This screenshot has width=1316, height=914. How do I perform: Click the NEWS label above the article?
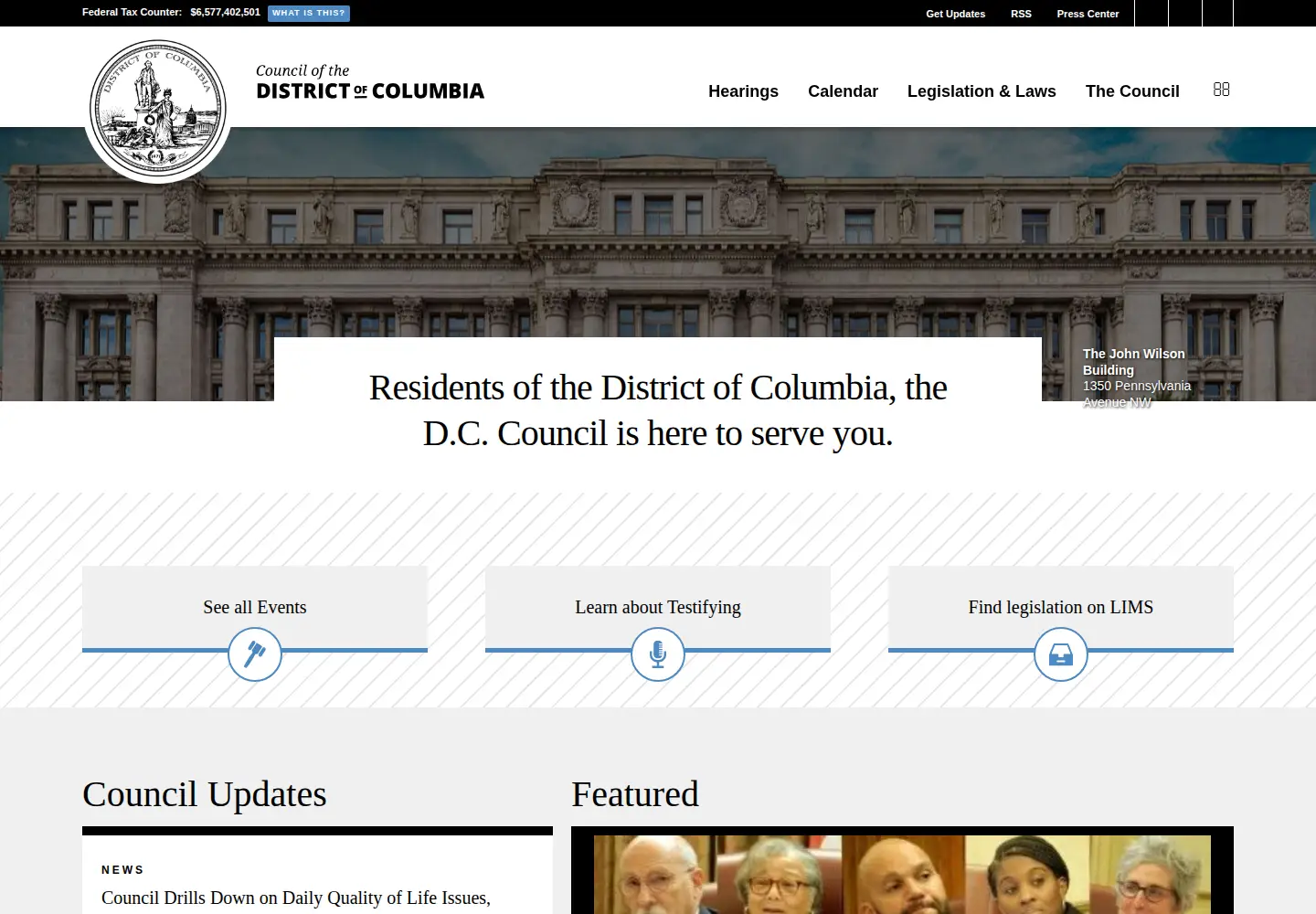[123, 870]
